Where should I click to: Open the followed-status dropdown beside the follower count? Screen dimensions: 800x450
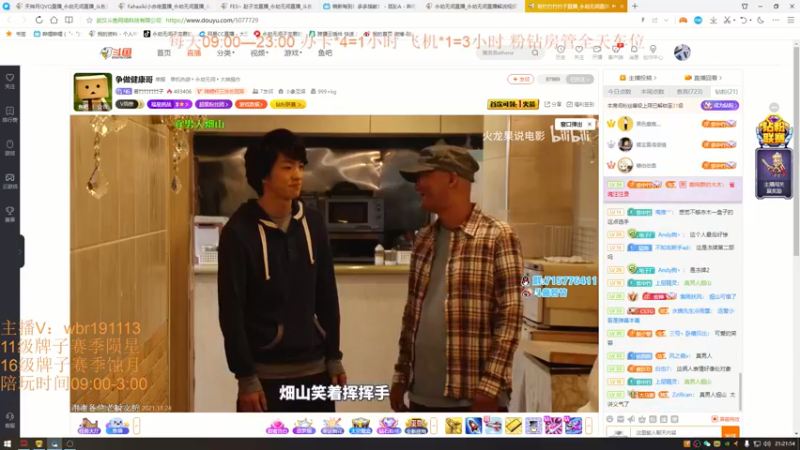pos(580,79)
